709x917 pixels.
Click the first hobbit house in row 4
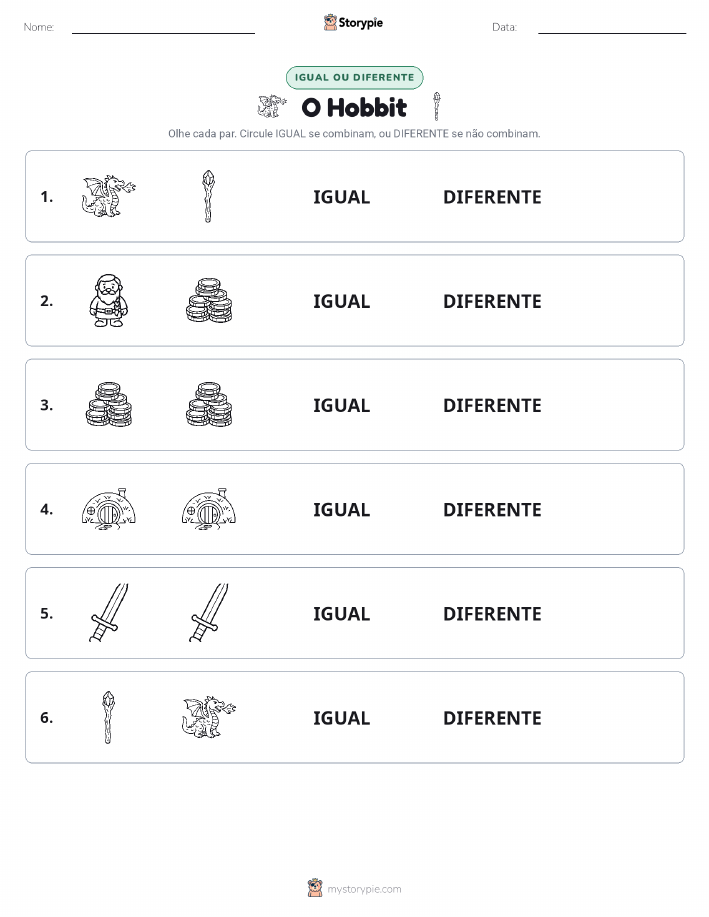point(108,509)
